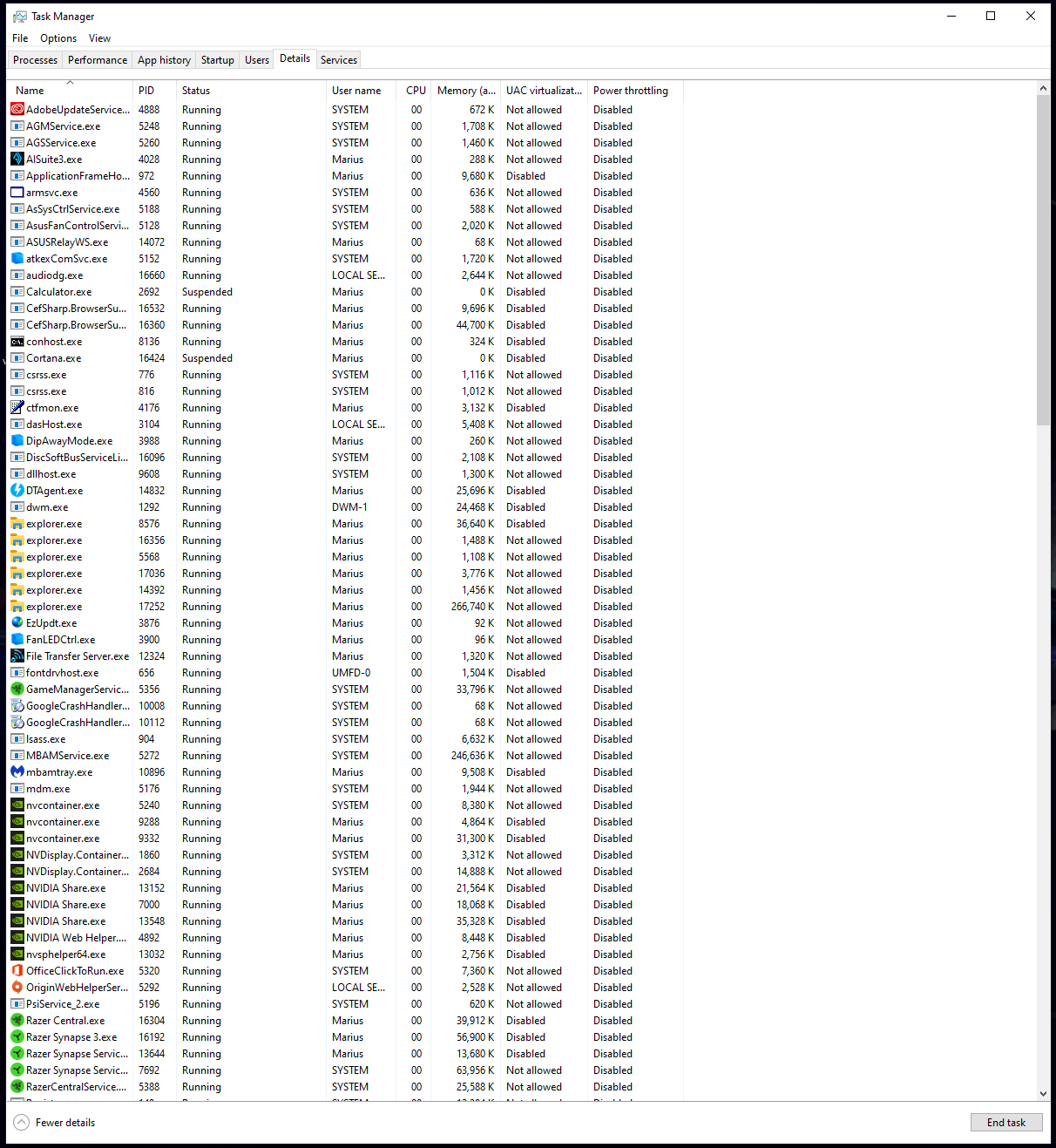Click the GameManagerService icon
The width and height of the screenshot is (1056, 1148).
tap(17, 689)
